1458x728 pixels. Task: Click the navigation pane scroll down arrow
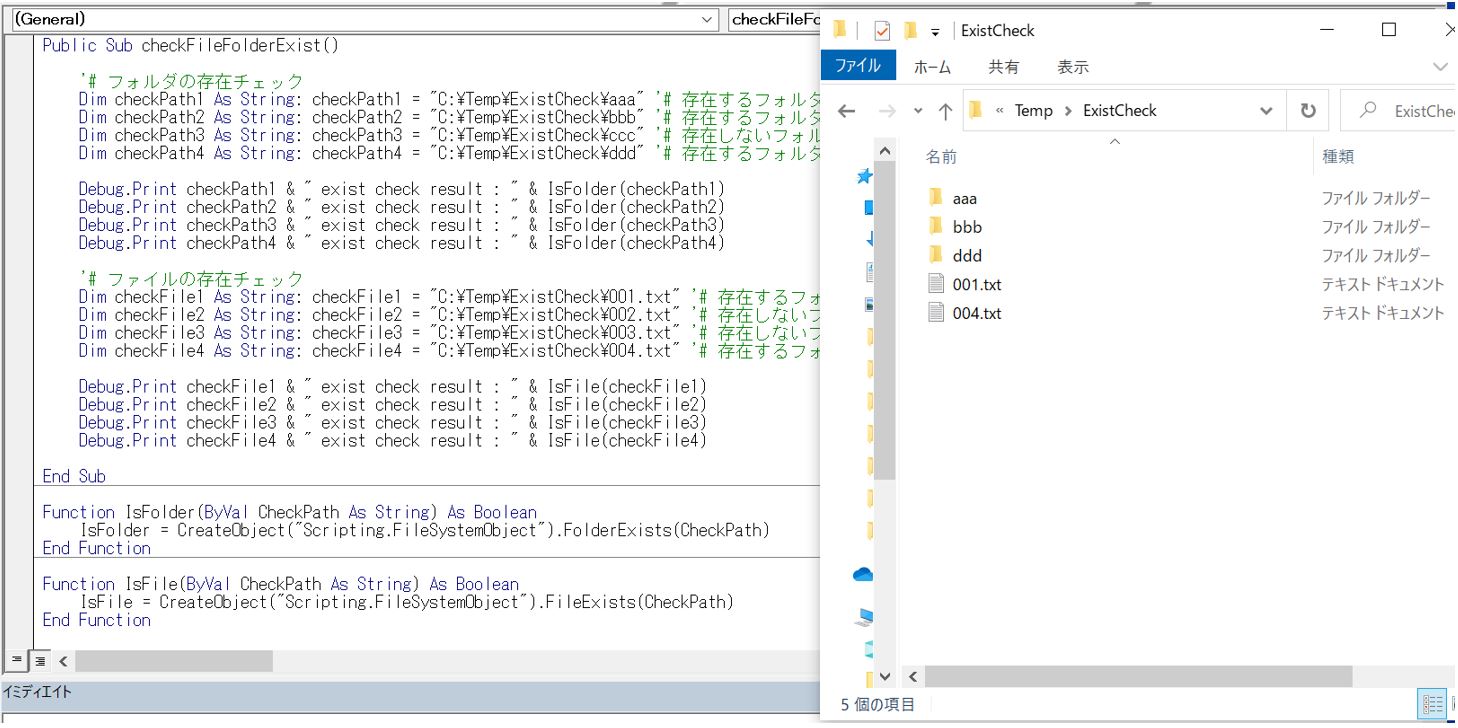click(885, 677)
